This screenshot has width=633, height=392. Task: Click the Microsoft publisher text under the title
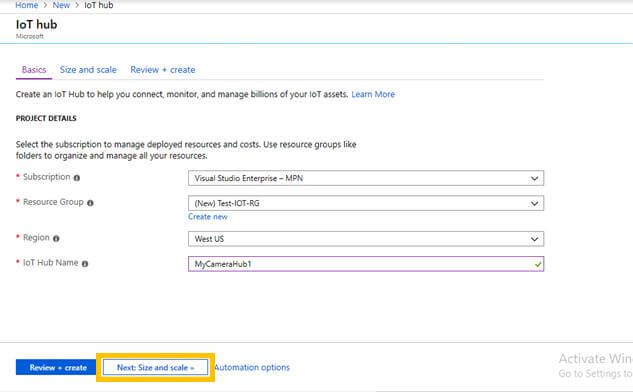coord(29,36)
